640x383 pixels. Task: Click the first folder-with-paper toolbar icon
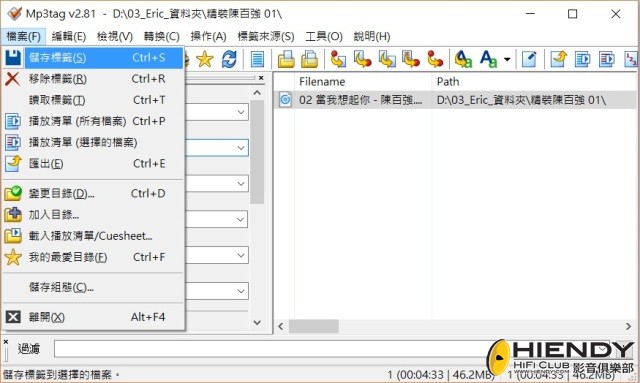tap(286, 60)
